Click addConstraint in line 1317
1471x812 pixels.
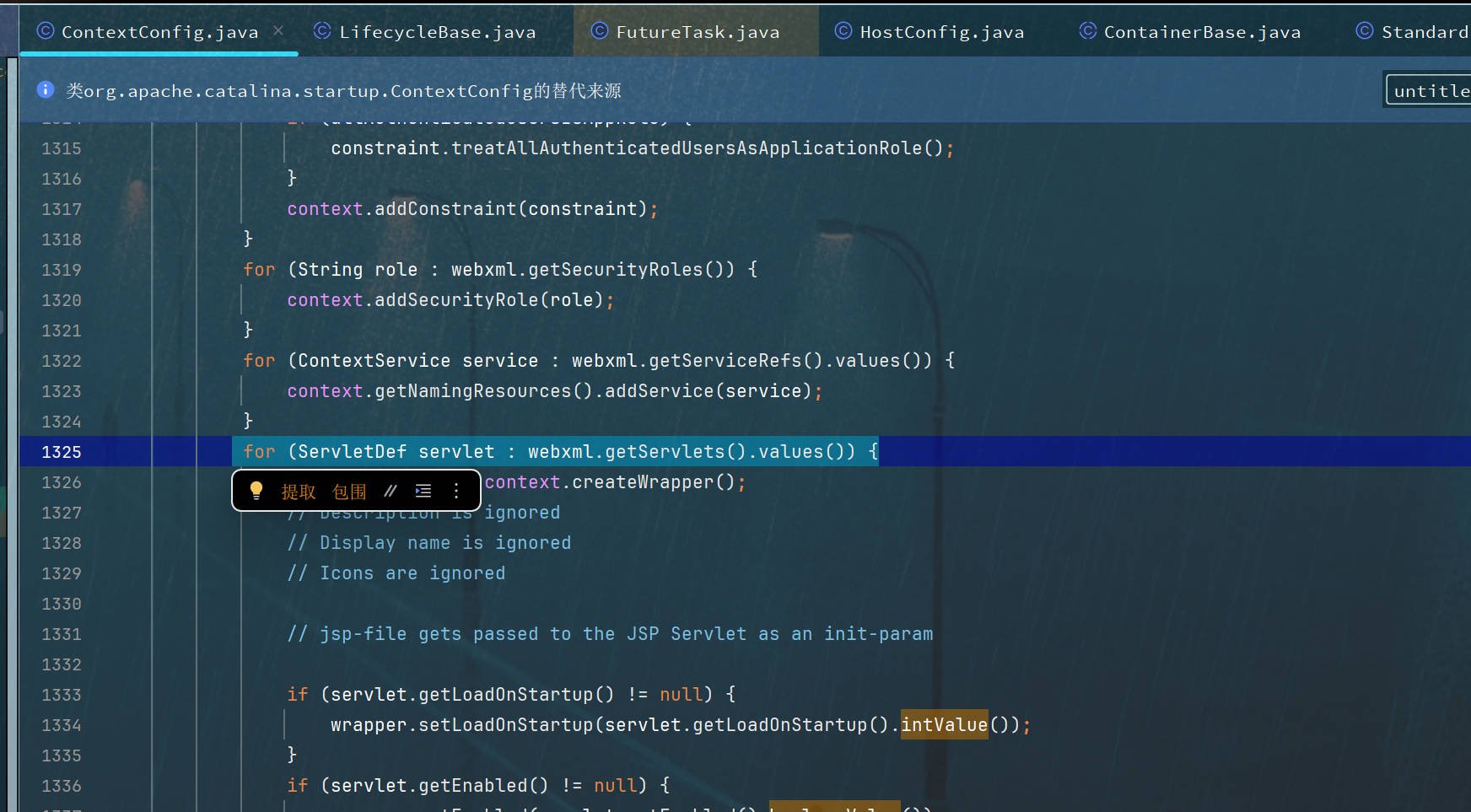coord(445,209)
